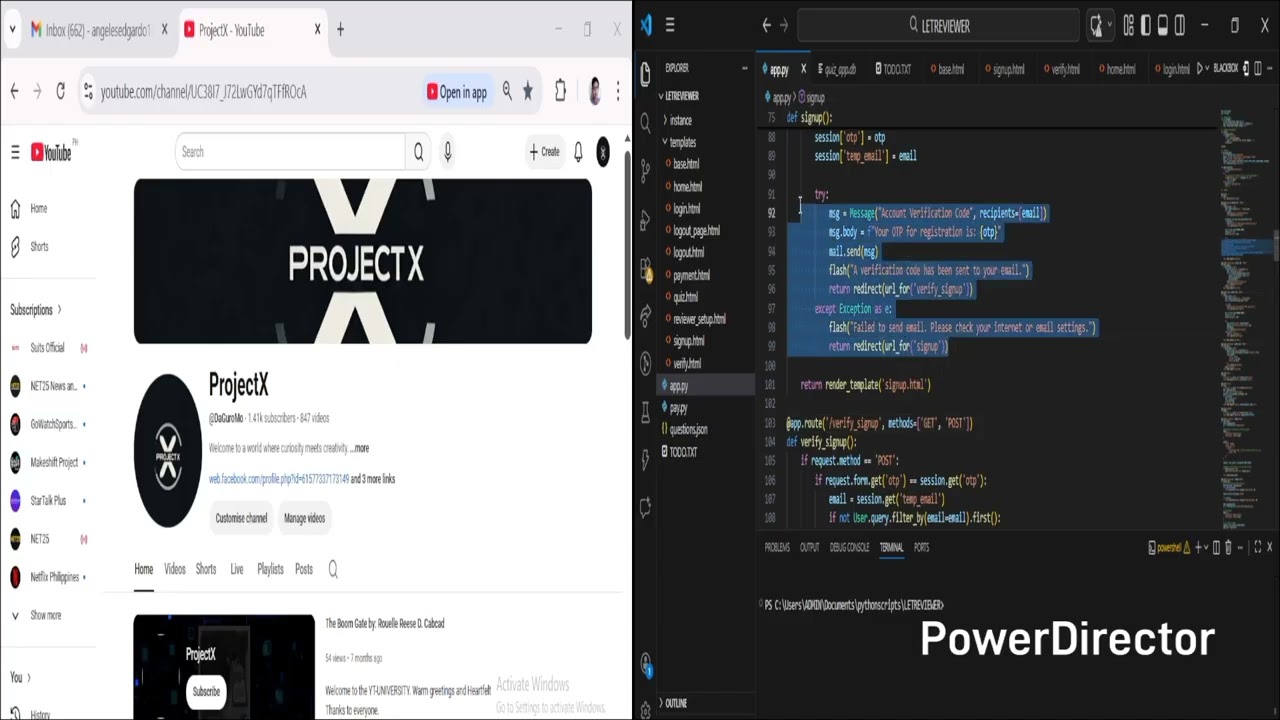Viewport: 1280px width, 720px height.
Task: Click the YouTube Search input field
Action: (x=290, y=152)
